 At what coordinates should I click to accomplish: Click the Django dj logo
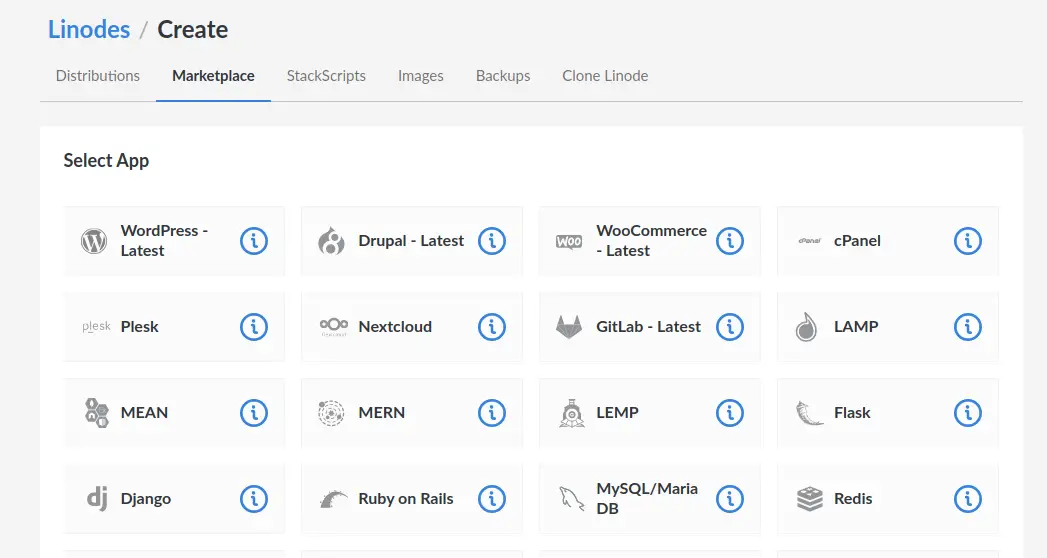(x=97, y=499)
